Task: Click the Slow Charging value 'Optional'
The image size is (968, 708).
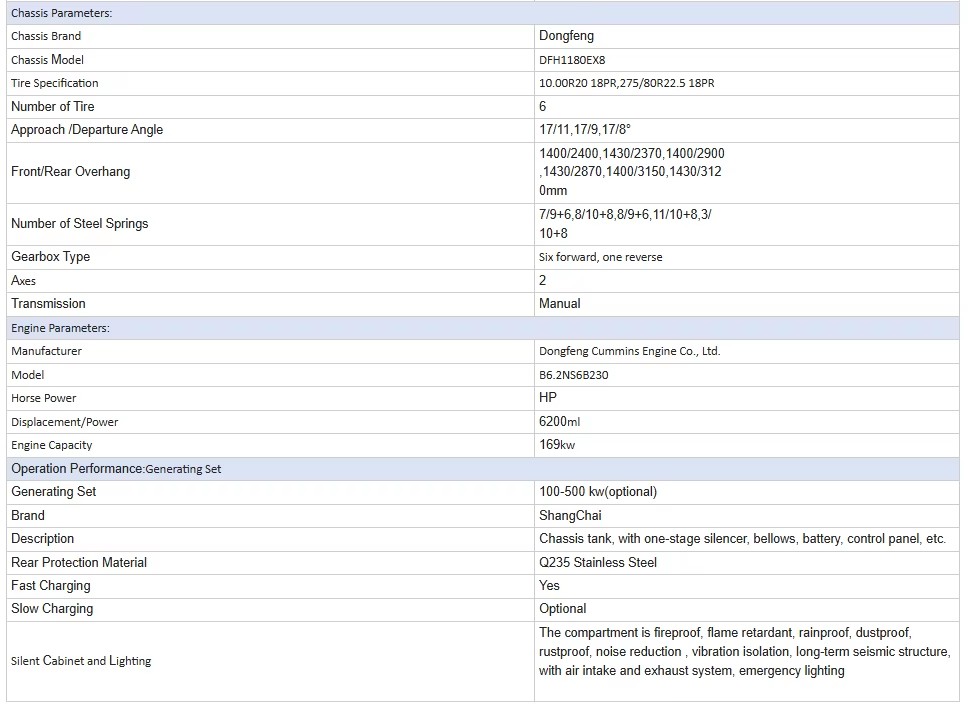Action: click(x=562, y=609)
